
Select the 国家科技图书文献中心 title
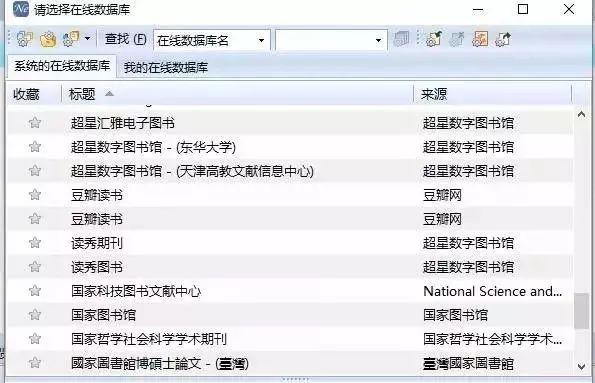(x=136, y=291)
